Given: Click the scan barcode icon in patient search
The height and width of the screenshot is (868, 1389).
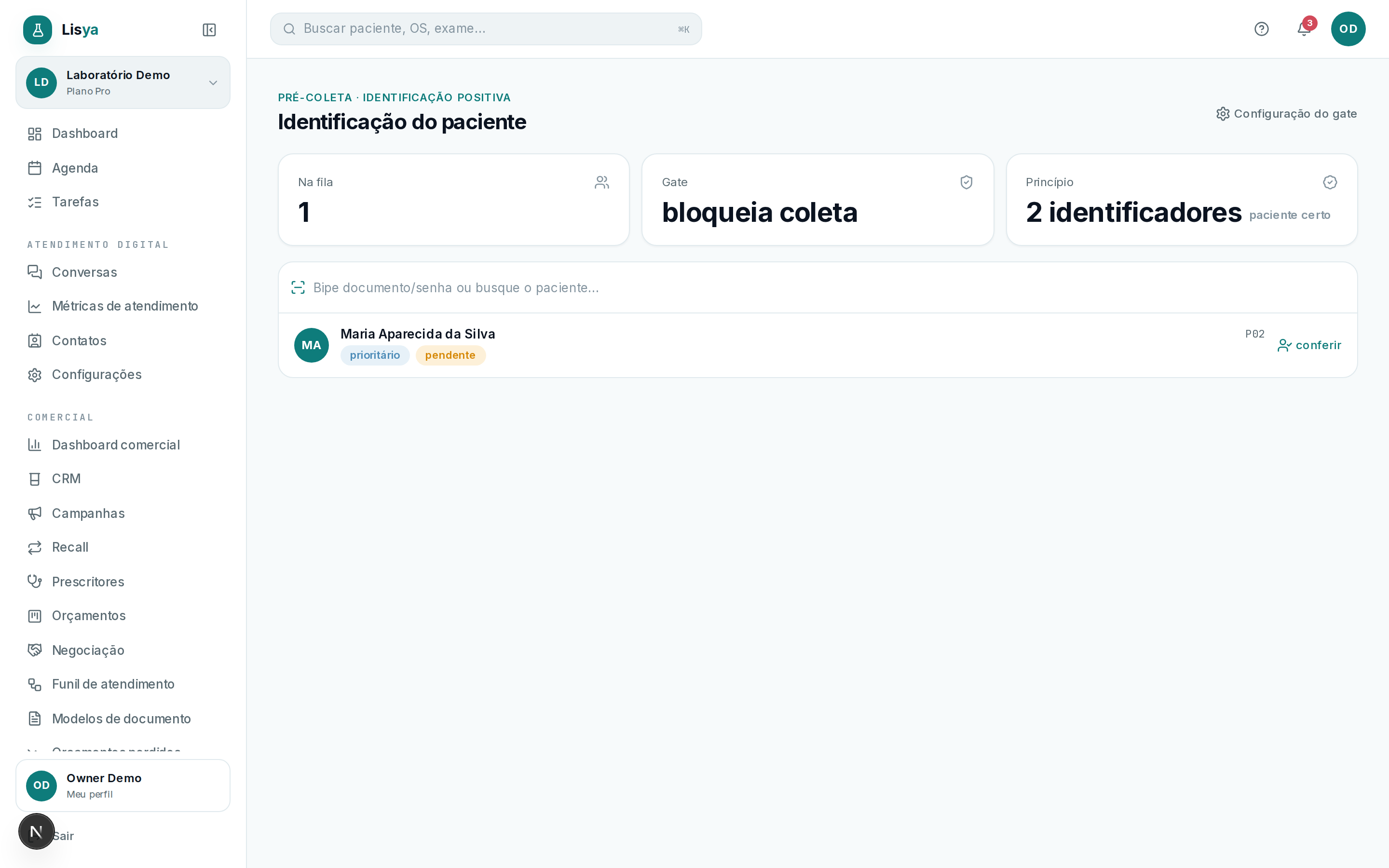Looking at the screenshot, I should (298, 287).
